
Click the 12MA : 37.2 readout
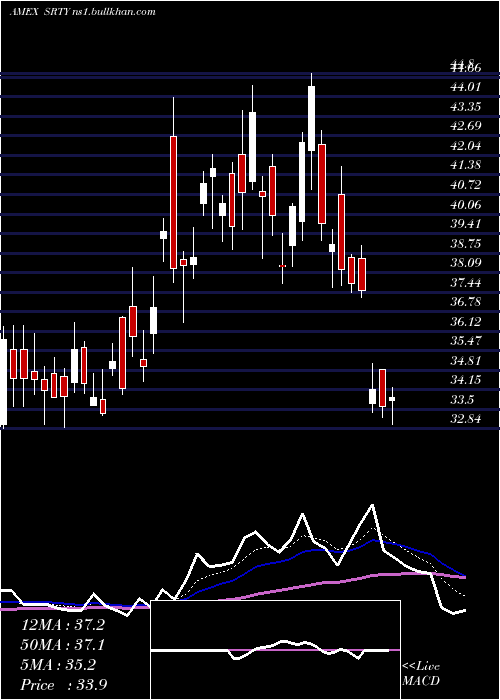point(63,625)
